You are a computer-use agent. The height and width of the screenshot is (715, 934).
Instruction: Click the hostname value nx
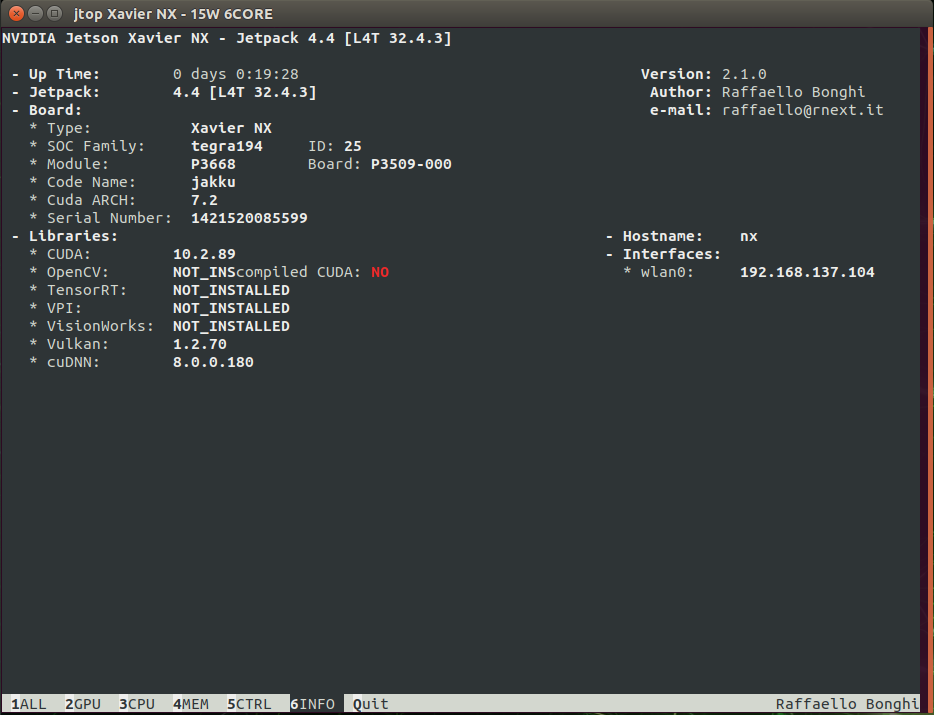click(x=749, y=237)
